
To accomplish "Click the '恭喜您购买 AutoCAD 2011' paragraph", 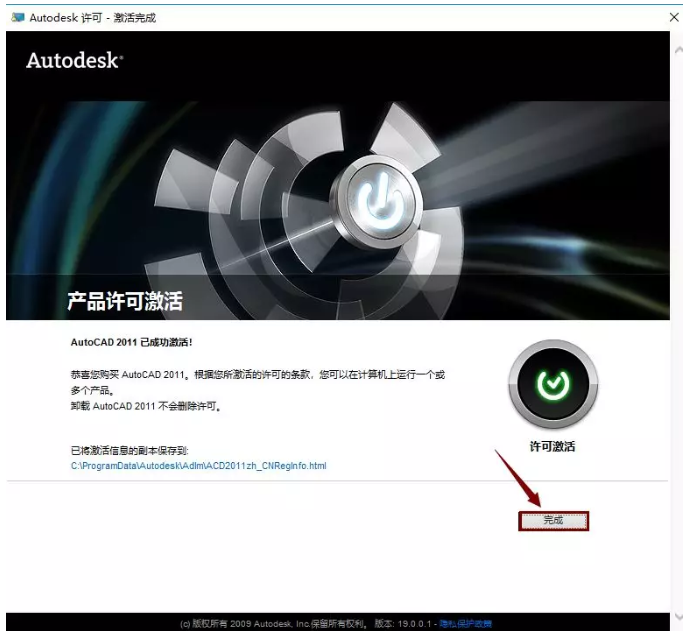I will click(x=258, y=382).
